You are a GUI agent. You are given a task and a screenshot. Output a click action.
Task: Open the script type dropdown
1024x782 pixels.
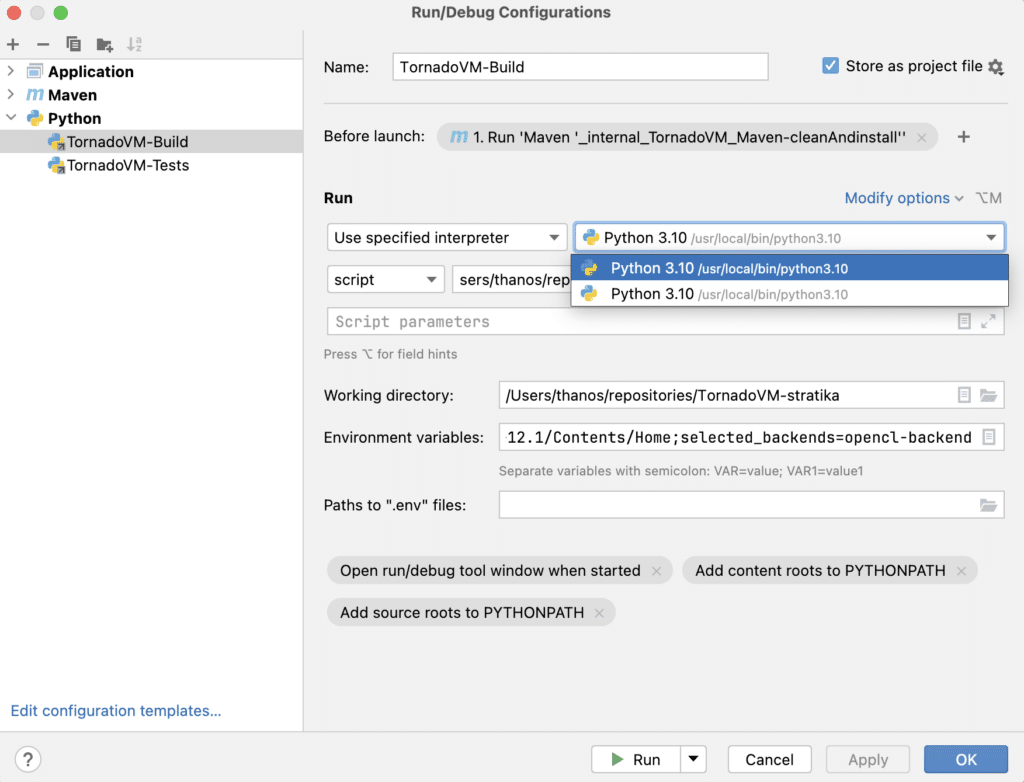pos(385,280)
